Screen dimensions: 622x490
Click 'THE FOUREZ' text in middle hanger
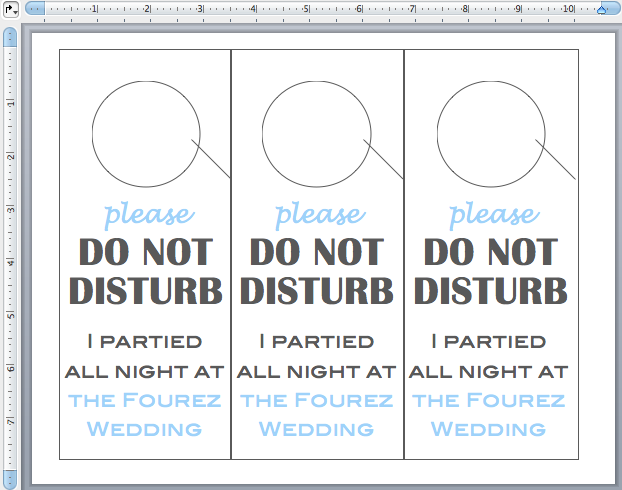point(317,400)
